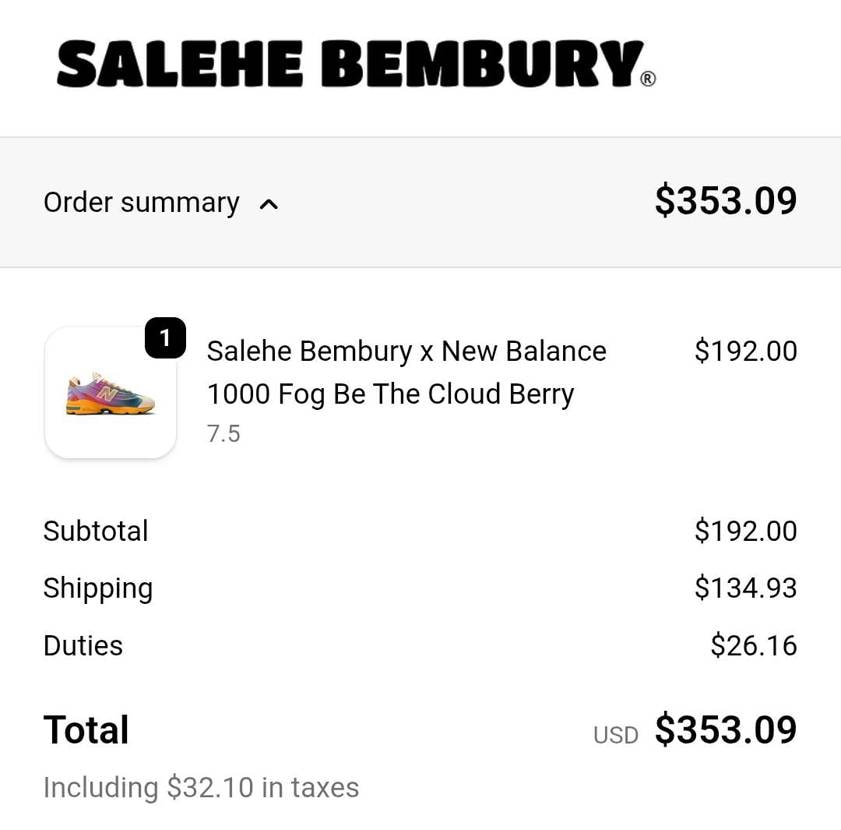The image size is (841, 830).
Task: Click the bold Total label
Action: (x=86, y=730)
